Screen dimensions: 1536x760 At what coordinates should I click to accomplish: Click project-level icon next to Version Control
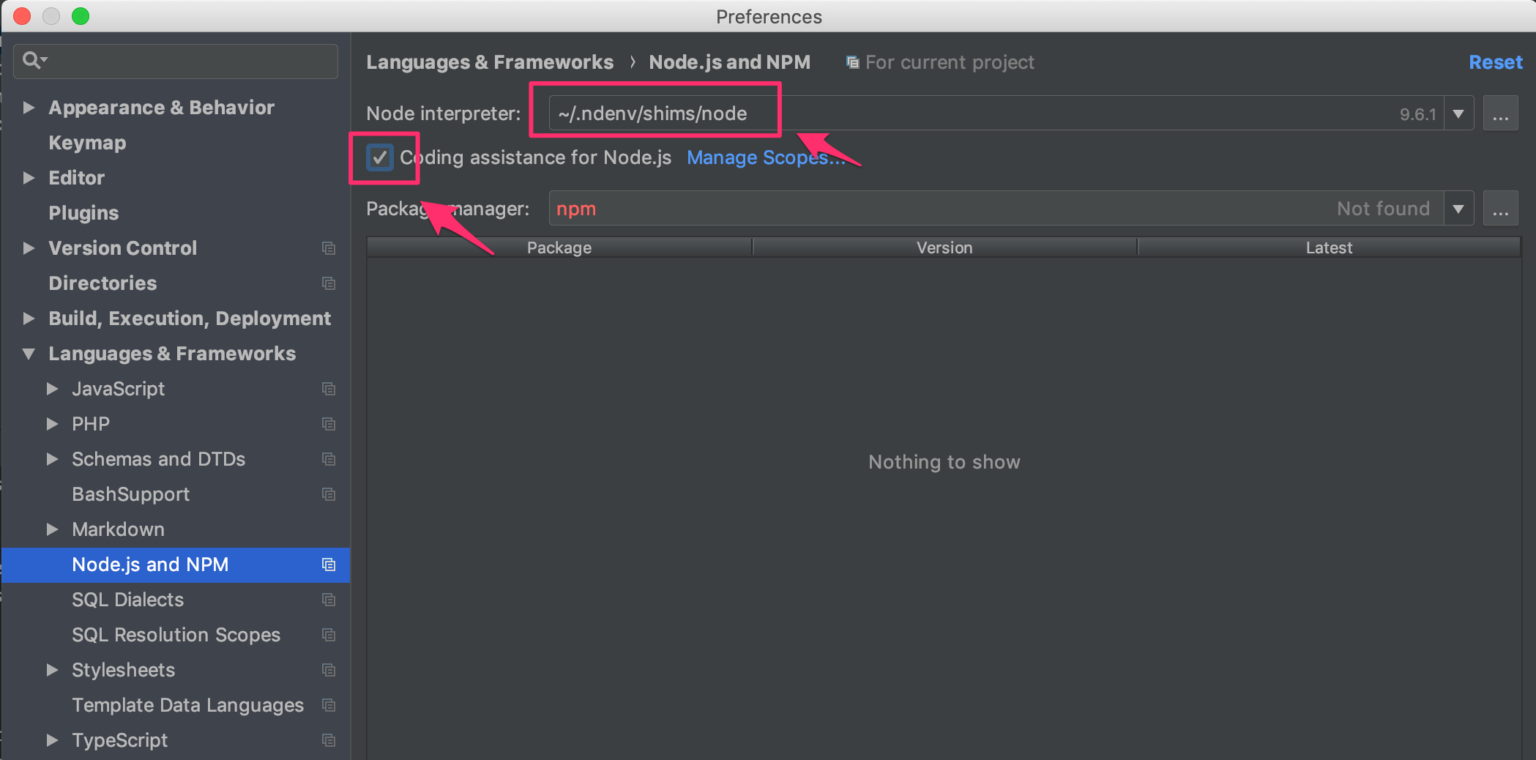328,248
